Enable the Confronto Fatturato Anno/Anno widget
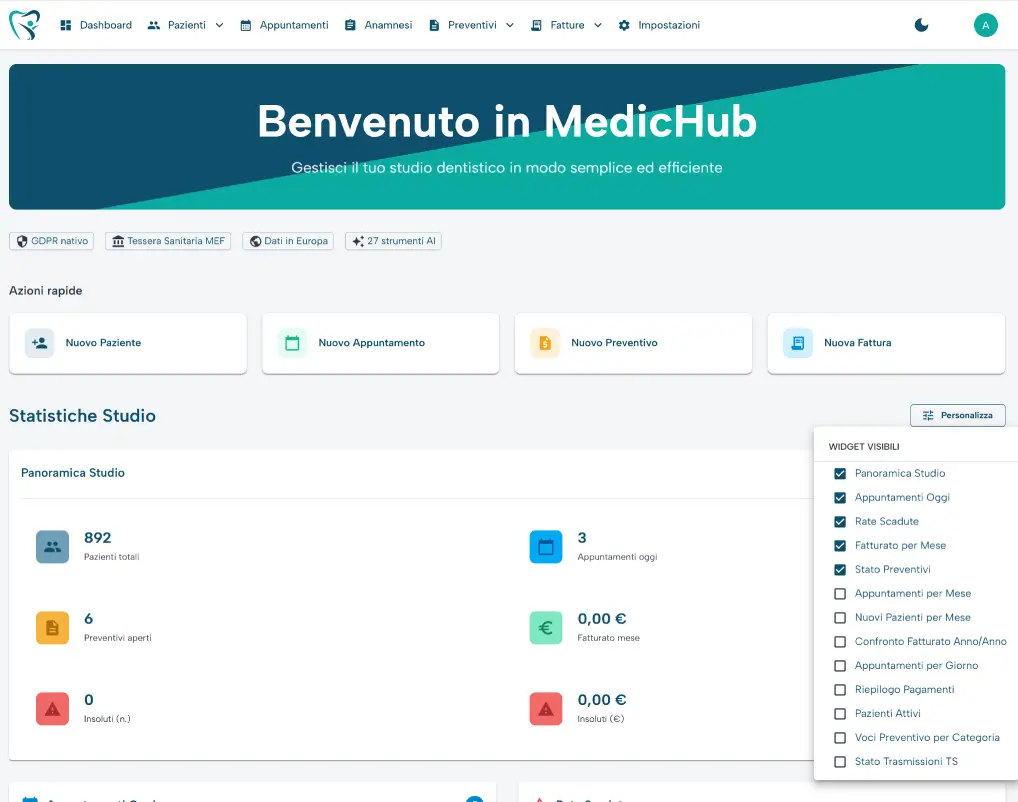Image resolution: width=1018 pixels, height=802 pixels. coord(840,642)
